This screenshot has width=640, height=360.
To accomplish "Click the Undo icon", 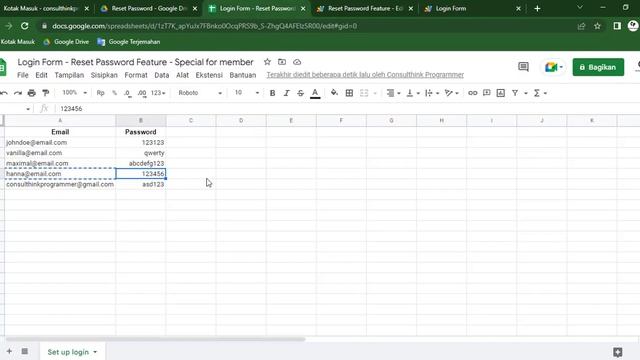I will point(4,93).
